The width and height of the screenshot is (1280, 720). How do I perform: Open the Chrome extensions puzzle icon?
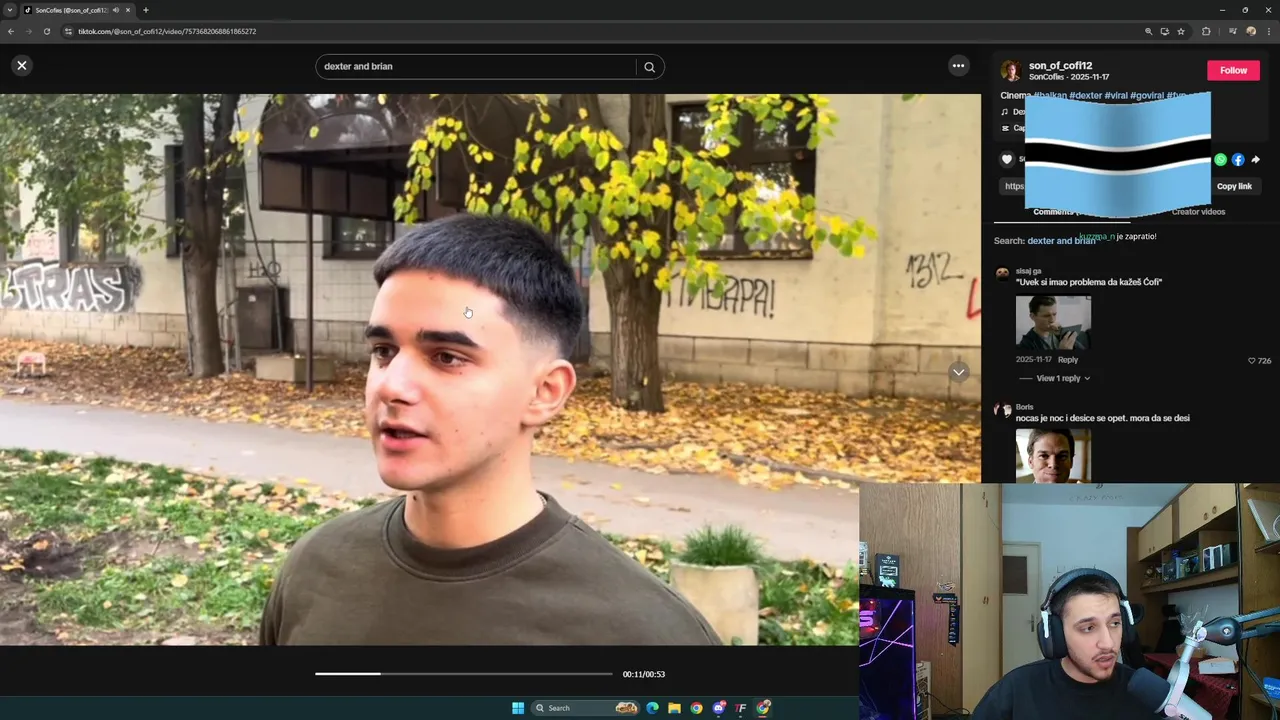tap(1206, 31)
